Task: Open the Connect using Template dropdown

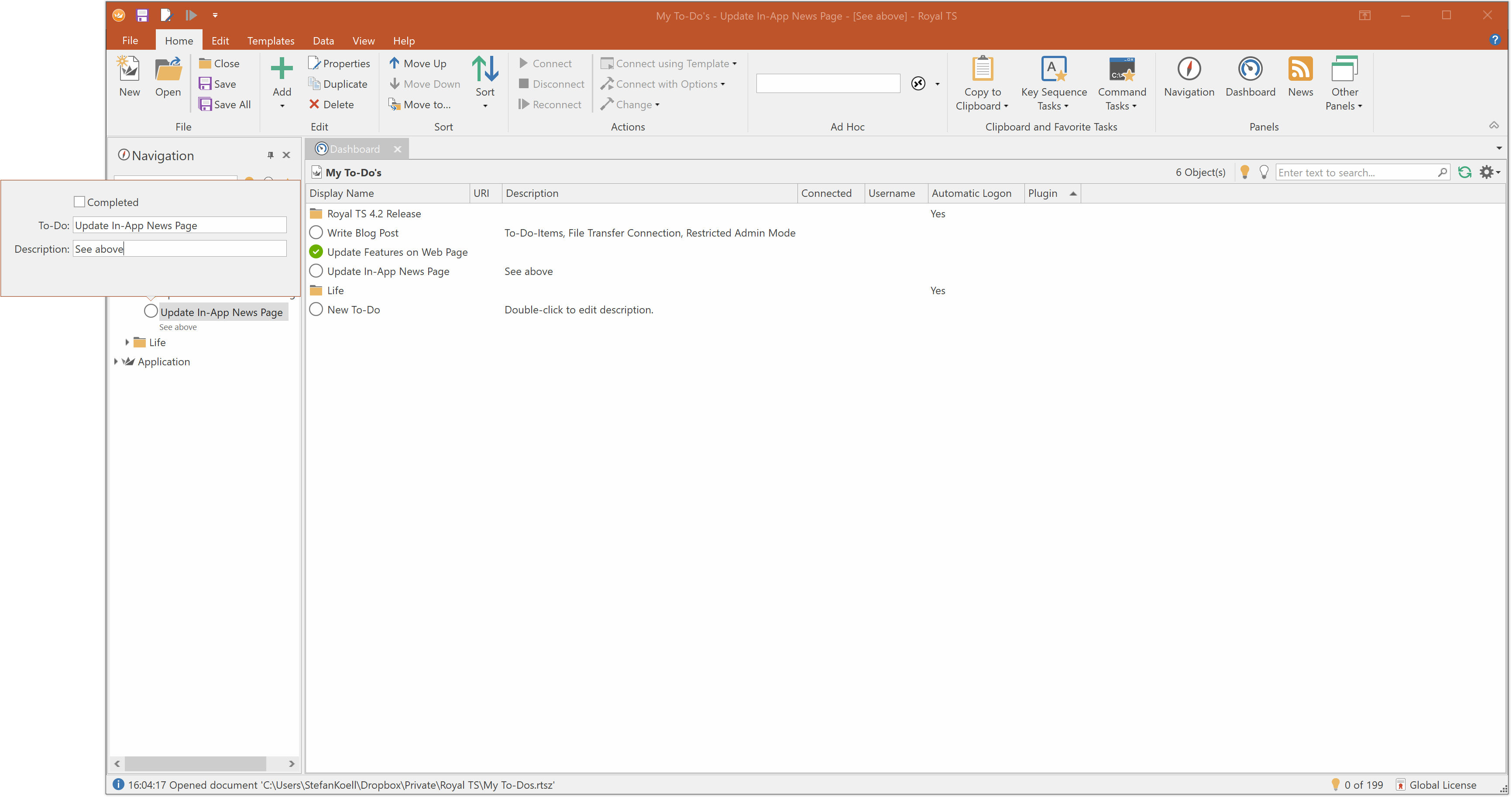Action: [734, 63]
